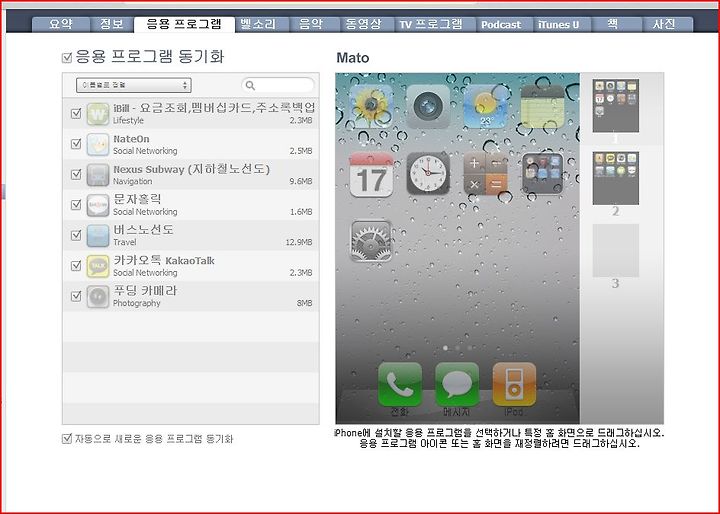Open the sort order dropdown
Viewport: 720px width, 514px height.
pos(134,85)
